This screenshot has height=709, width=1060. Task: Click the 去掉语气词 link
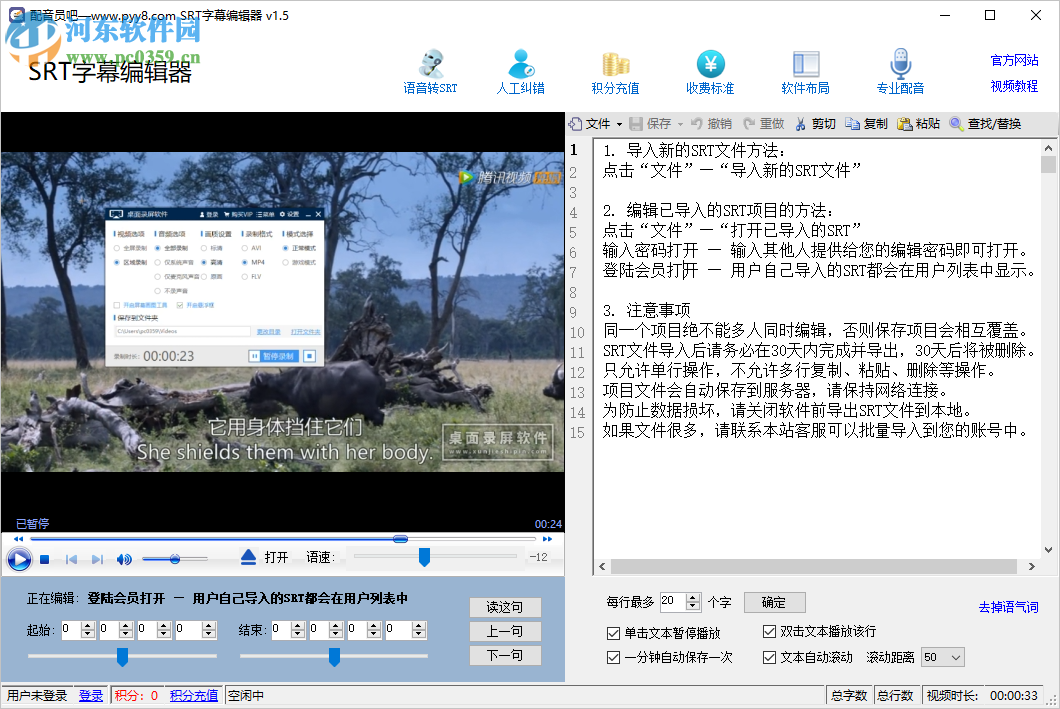[1008, 607]
